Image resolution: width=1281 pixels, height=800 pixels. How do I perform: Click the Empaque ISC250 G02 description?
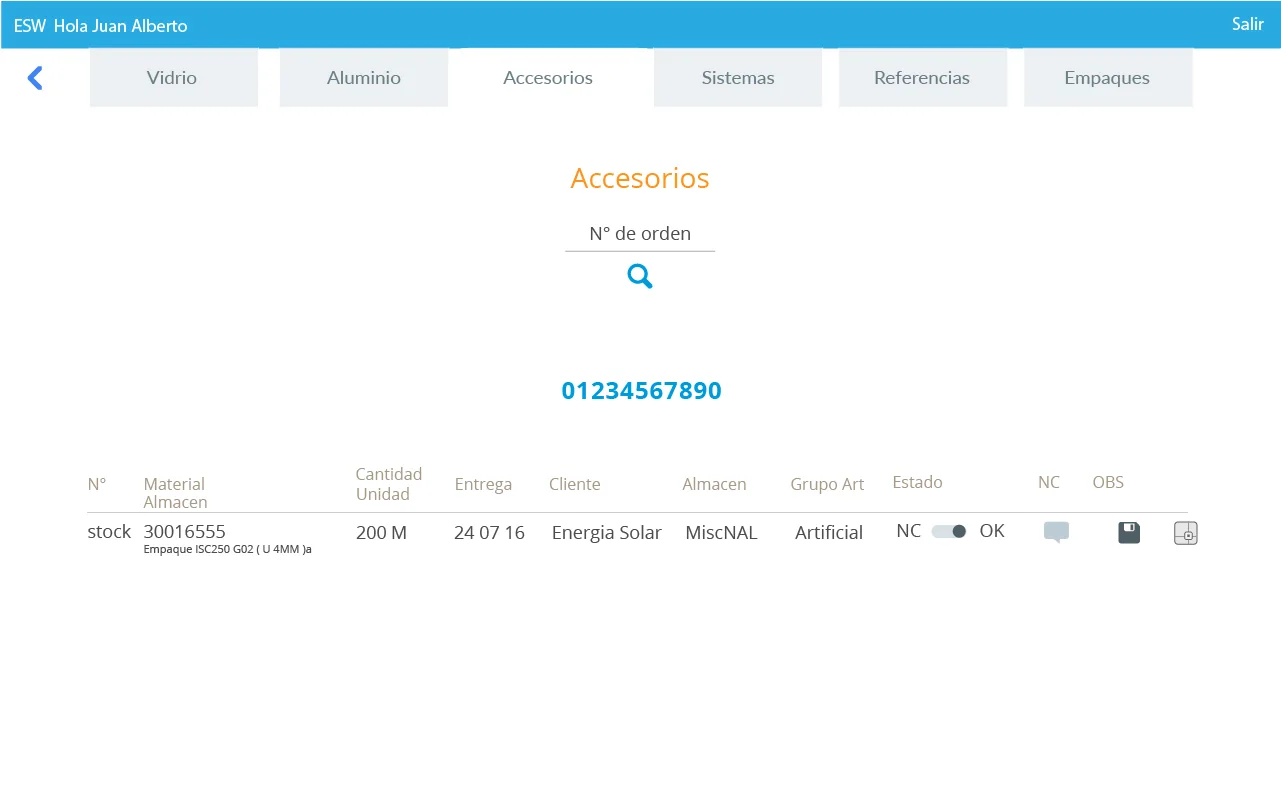click(x=228, y=549)
